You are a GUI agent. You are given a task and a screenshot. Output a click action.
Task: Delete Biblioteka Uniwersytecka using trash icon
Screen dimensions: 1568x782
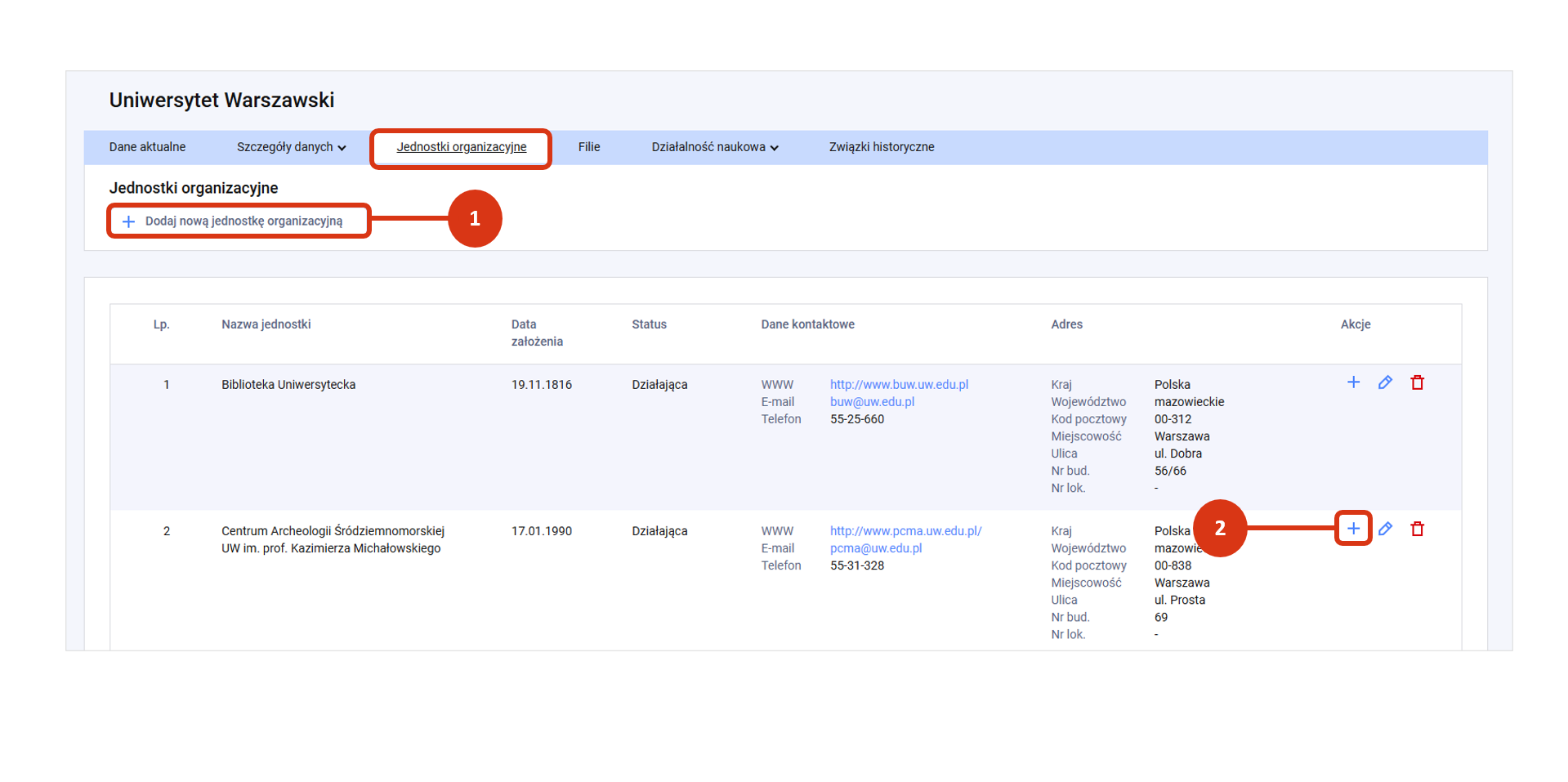pos(1417,382)
